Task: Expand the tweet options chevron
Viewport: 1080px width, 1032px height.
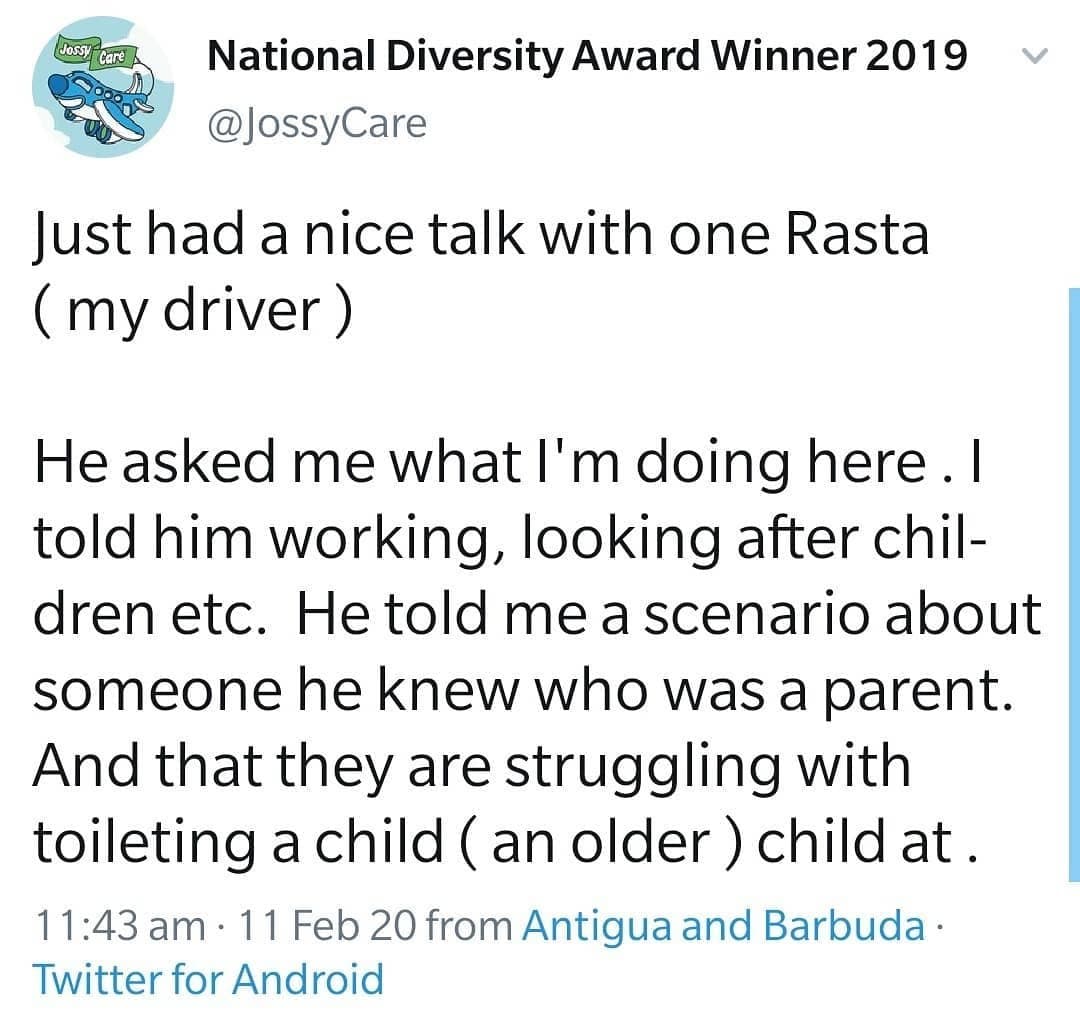Action: 1035,56
